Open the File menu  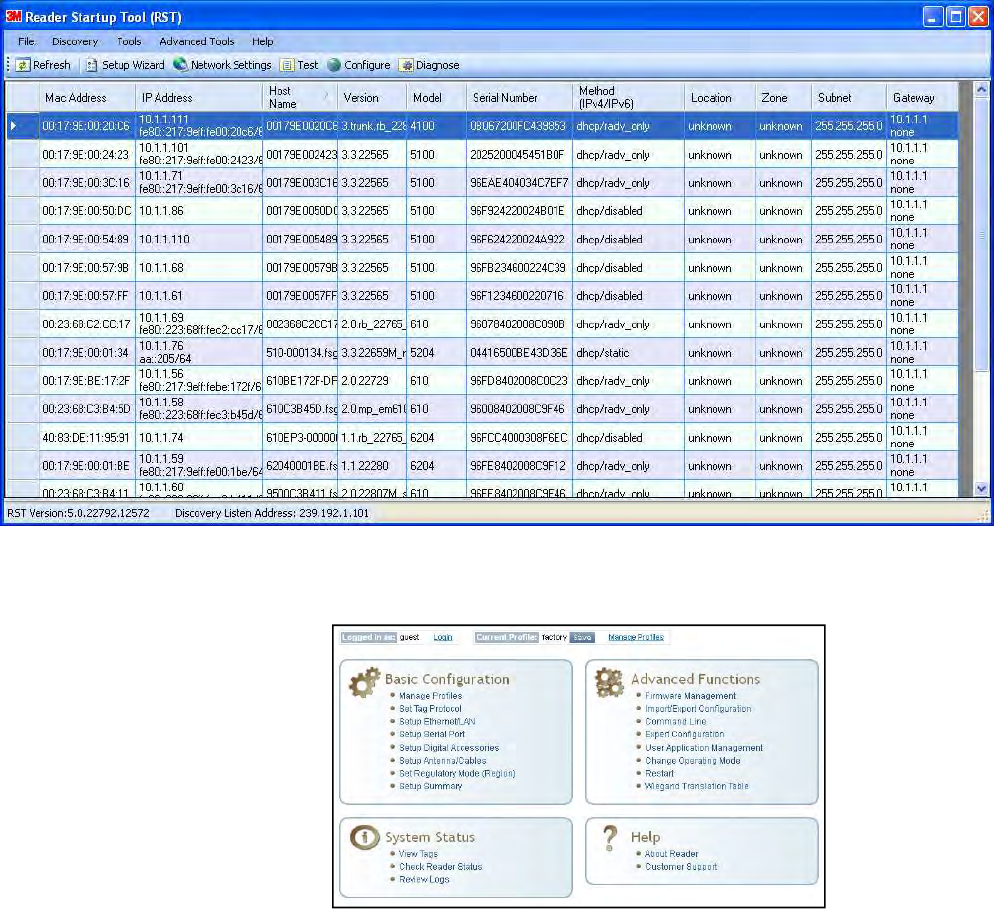pyautogui.click(x=27, y=42)
